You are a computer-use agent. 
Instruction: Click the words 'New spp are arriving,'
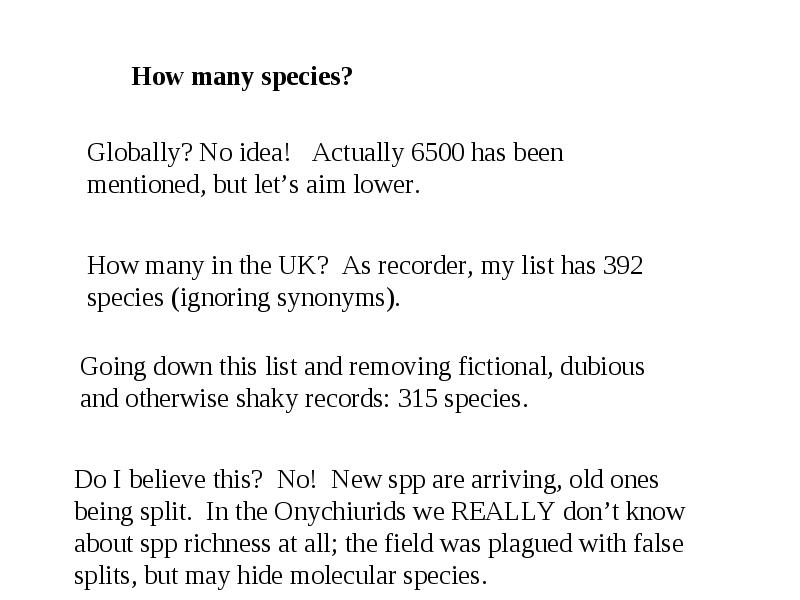click(x=446, y=480)
